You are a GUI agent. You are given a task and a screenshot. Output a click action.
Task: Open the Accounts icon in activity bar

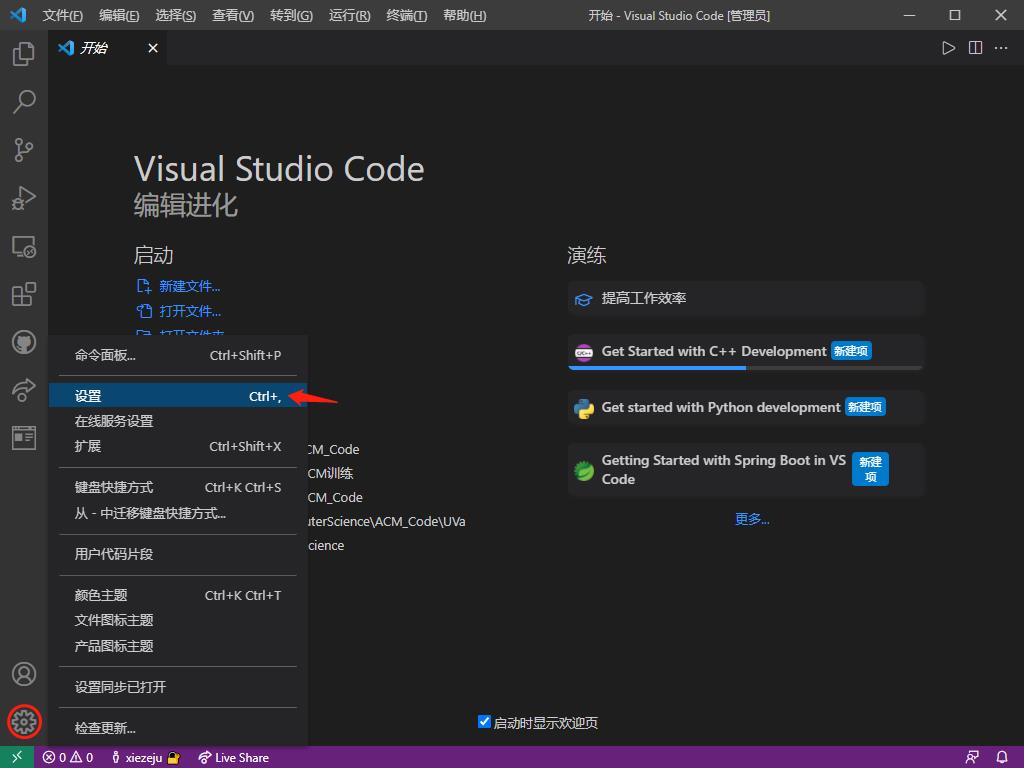(x=24, y=674)
